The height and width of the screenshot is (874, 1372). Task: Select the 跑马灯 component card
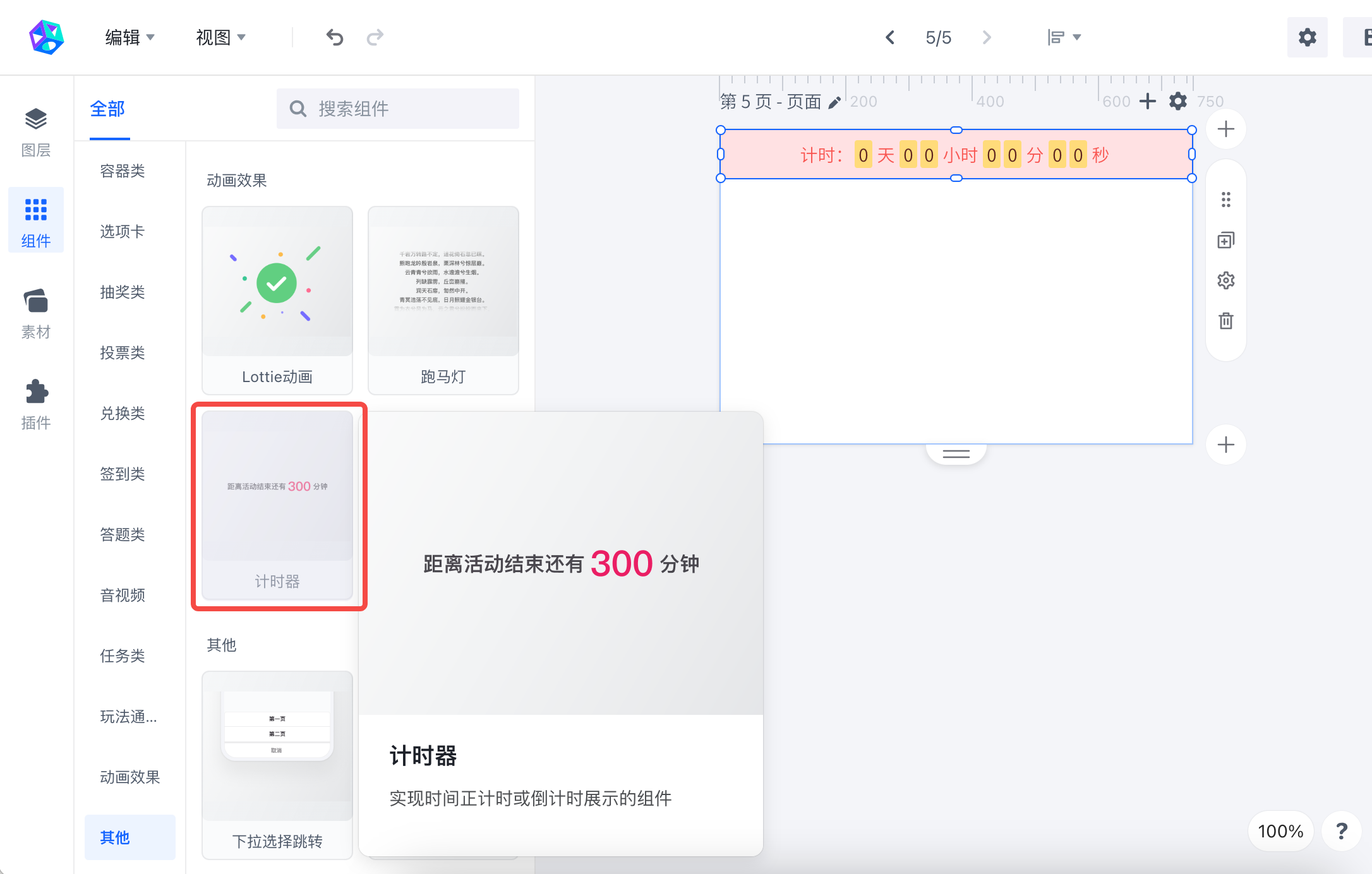(x=443, y=301)
